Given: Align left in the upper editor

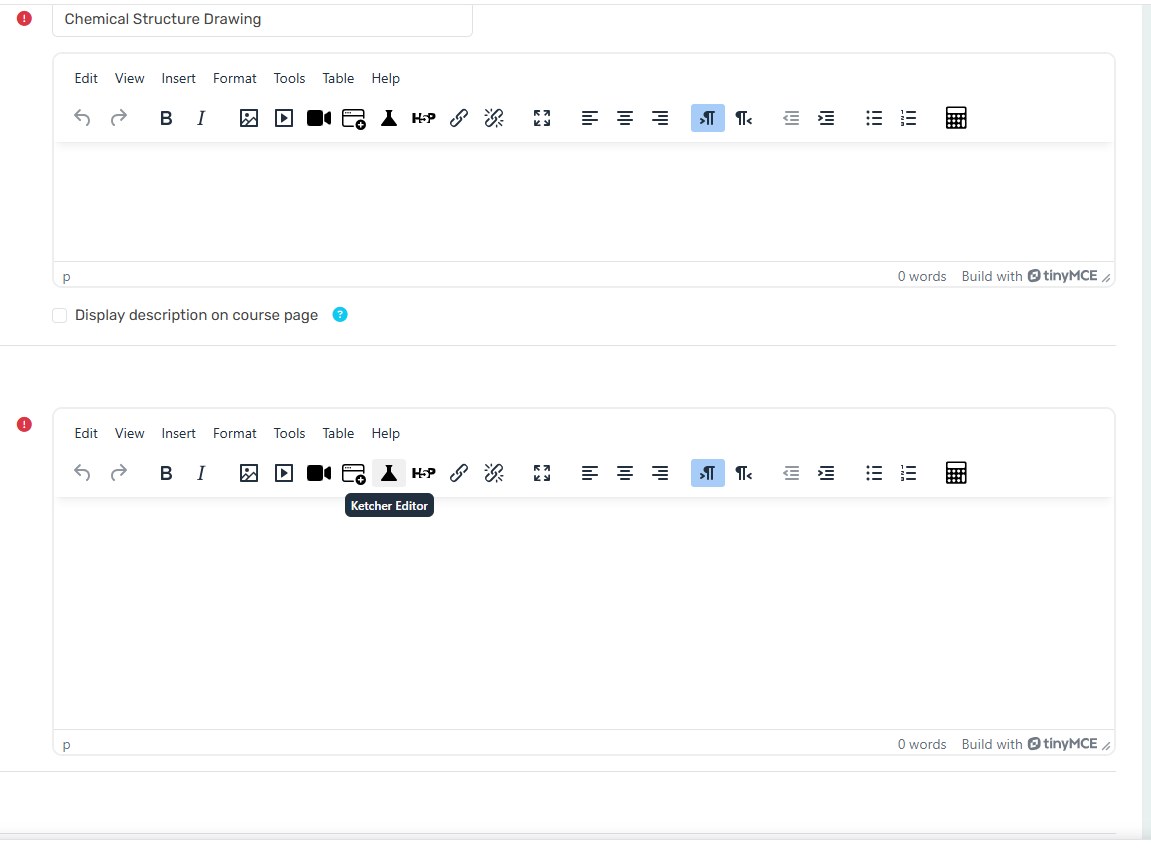Looking at the screenshot, I should [x=589, y=118].
